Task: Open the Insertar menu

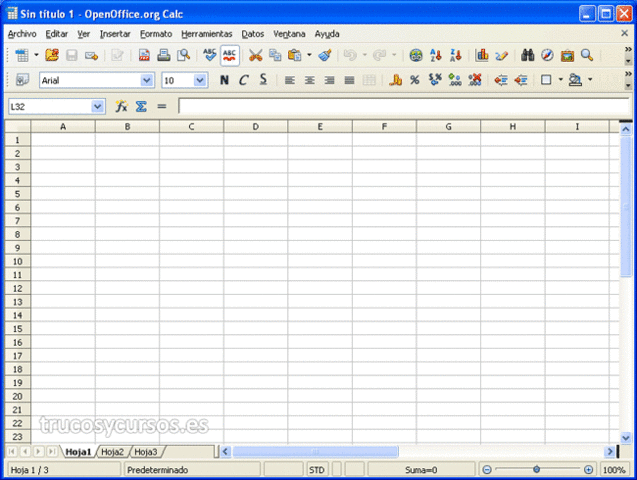Action: tap(115, 34)
